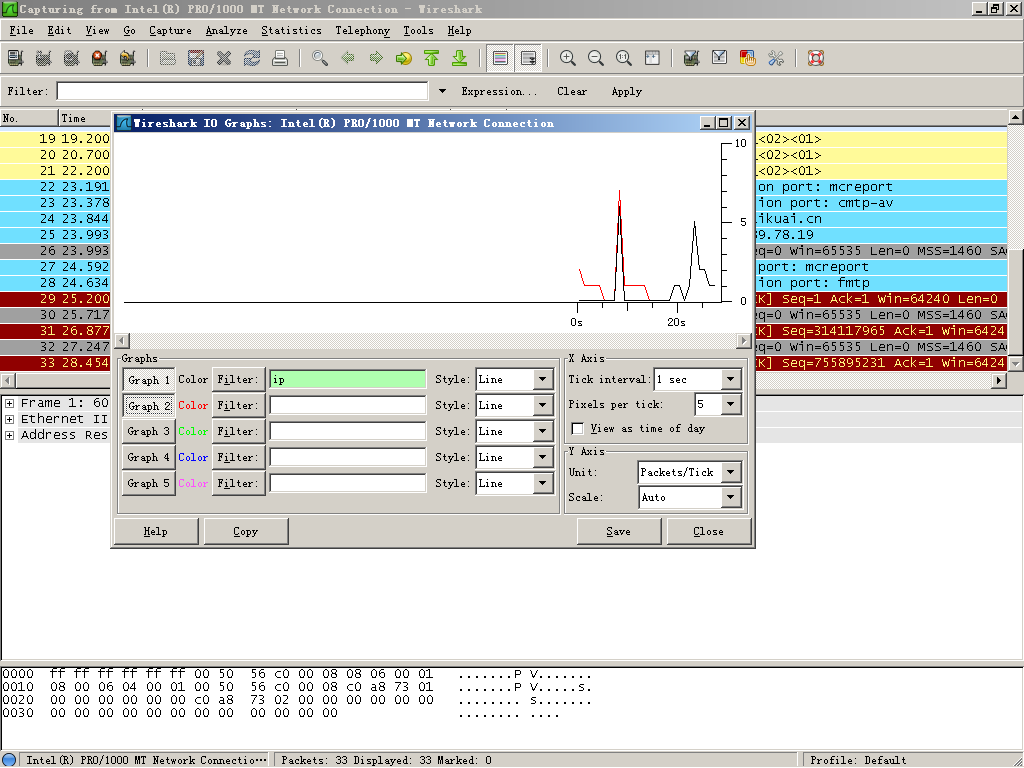Pick Graph 4 blue Color
Viewport: 1024px width, 768px height.
click(193, 458)
